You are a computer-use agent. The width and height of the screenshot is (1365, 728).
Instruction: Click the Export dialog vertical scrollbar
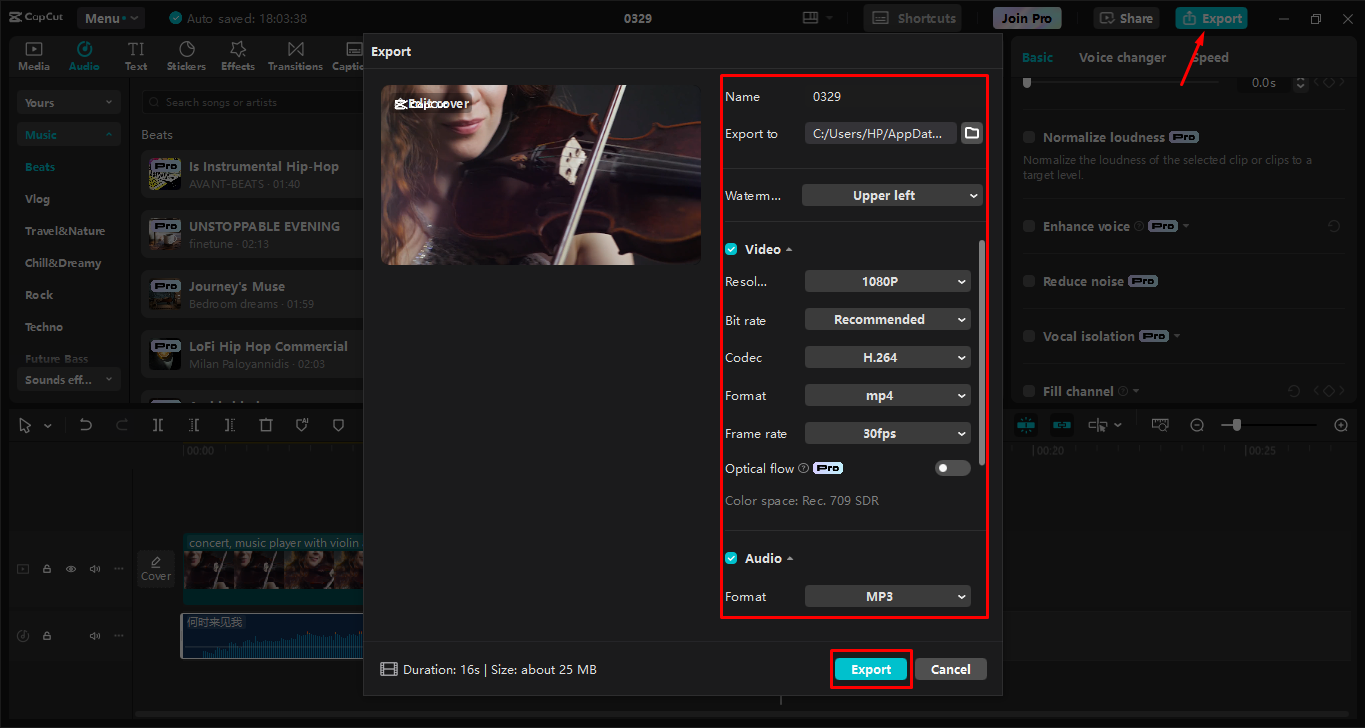tap(982, 352)
